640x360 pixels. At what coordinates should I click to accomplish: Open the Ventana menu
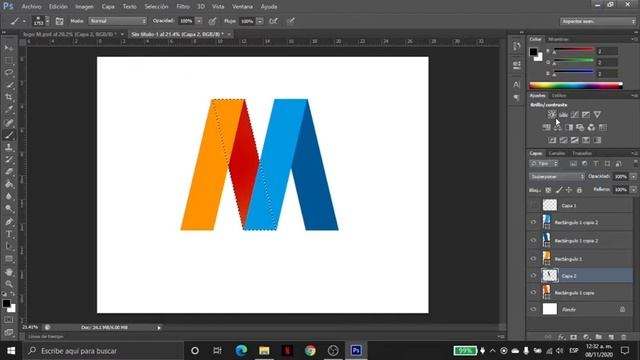pos(242,7)
